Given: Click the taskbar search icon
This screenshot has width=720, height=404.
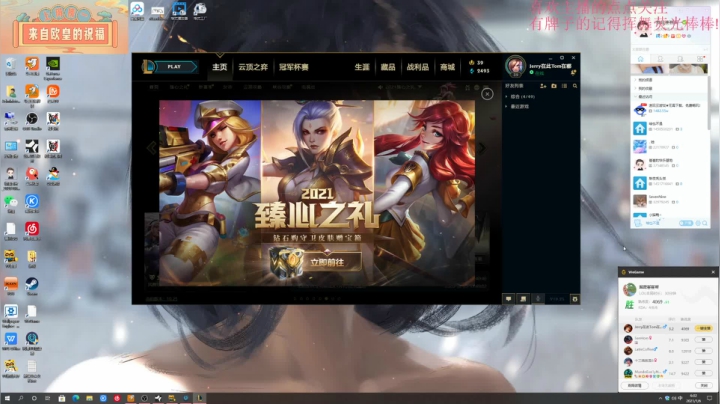Looking at the screenshot, I should tap(21, 398).
